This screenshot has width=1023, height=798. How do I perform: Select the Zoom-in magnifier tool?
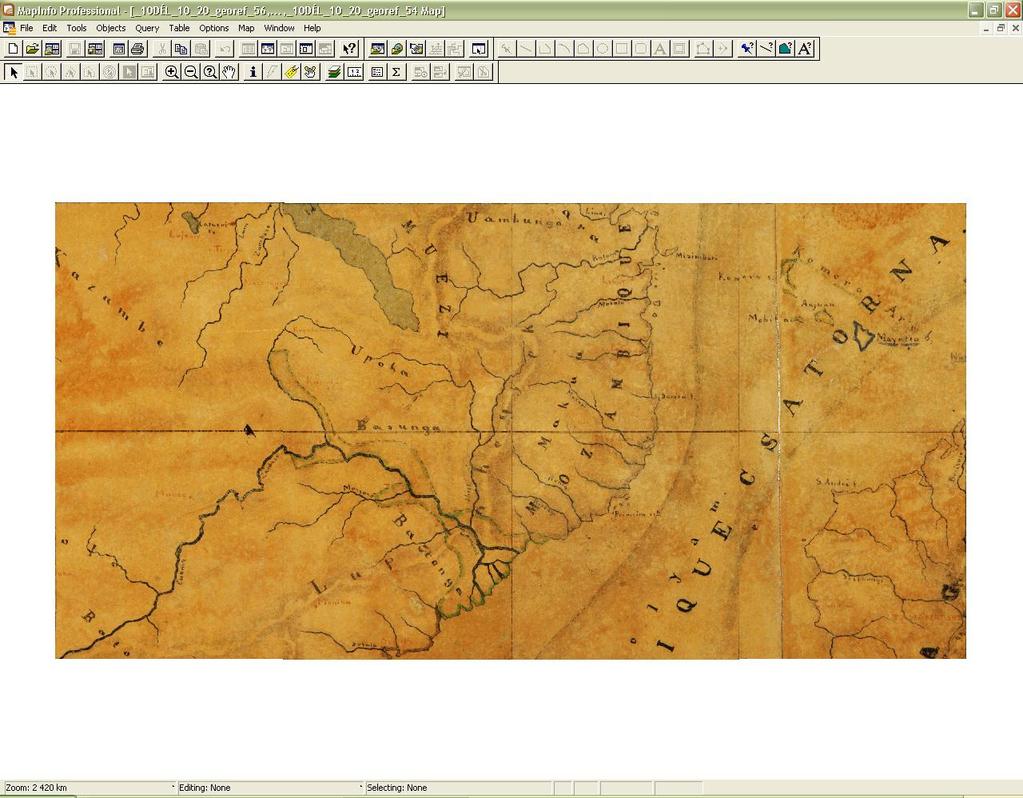click(172, 72)
